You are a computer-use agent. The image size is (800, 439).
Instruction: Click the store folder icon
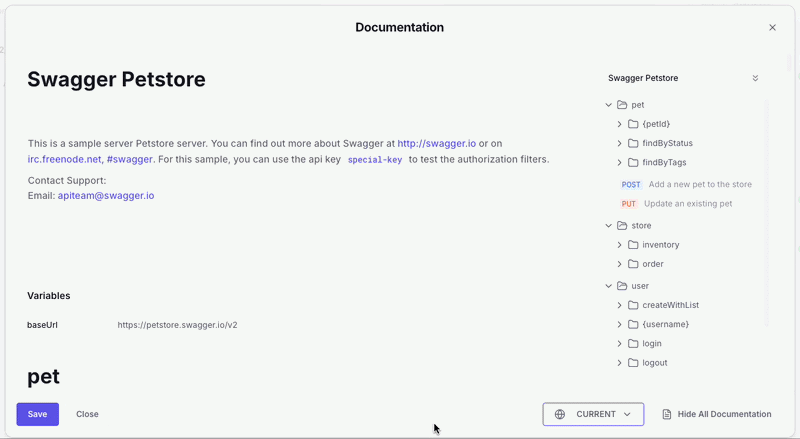coord(622,226)
